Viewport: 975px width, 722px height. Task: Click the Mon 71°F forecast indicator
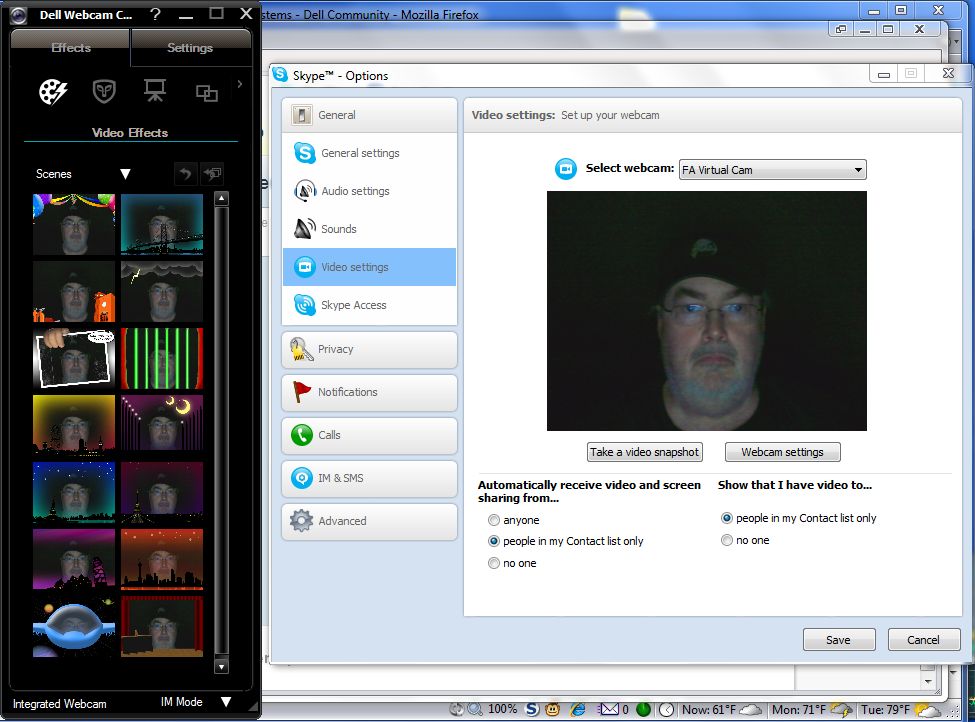tap(811, 710)
